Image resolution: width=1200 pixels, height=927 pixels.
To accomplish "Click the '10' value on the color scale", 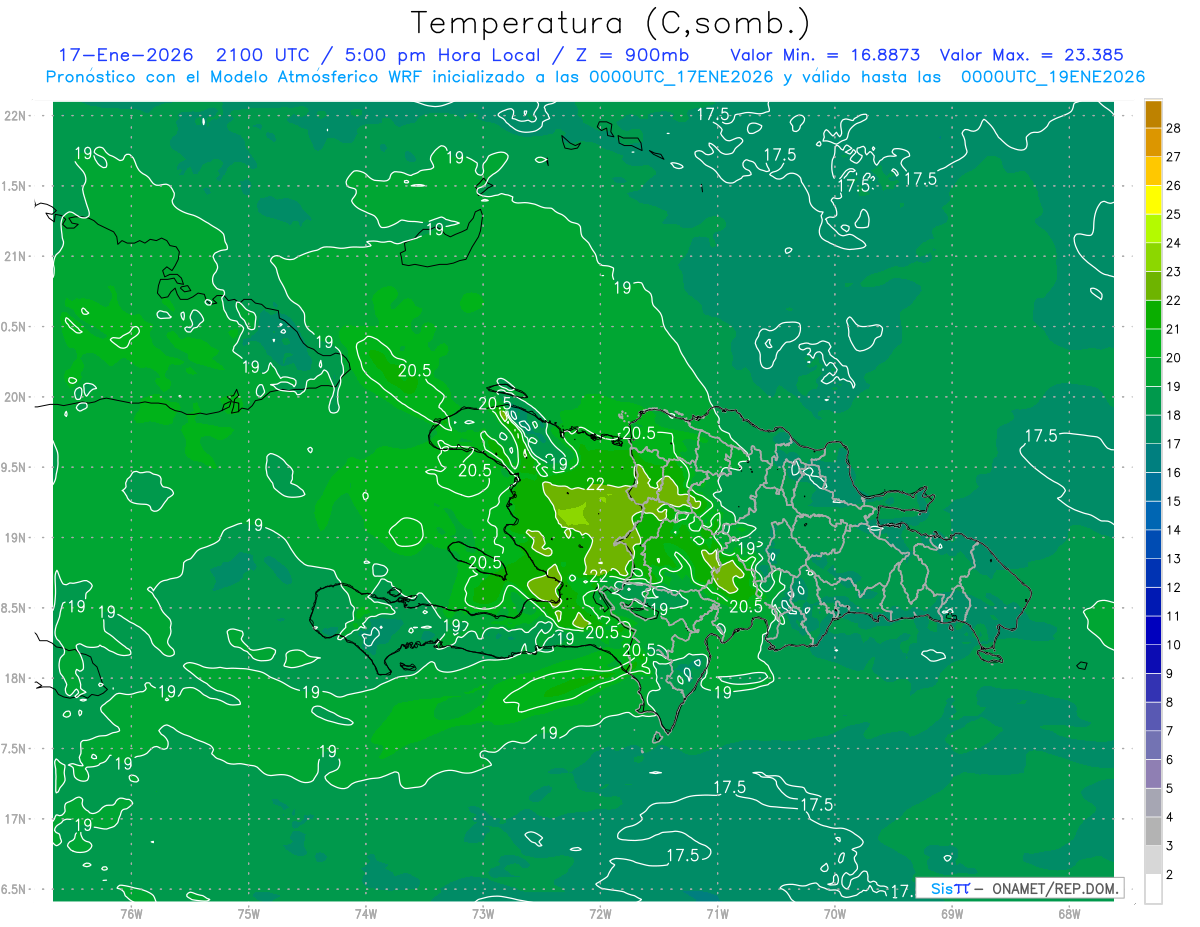I will [x=1174, y=645].
